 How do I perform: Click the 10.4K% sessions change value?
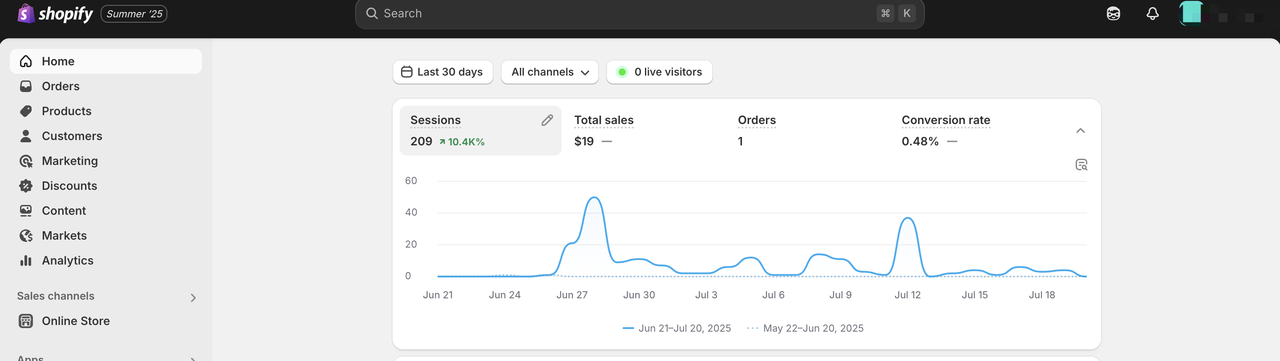point(461,142)
